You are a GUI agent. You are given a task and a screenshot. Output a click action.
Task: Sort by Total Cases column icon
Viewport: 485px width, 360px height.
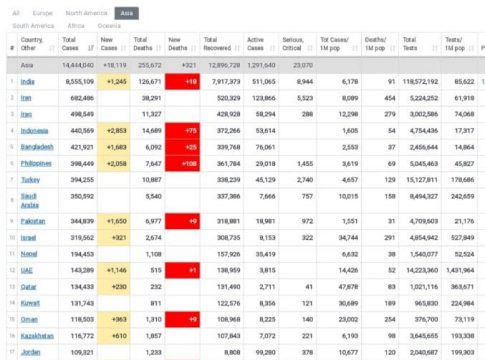[x=91, y=48]
